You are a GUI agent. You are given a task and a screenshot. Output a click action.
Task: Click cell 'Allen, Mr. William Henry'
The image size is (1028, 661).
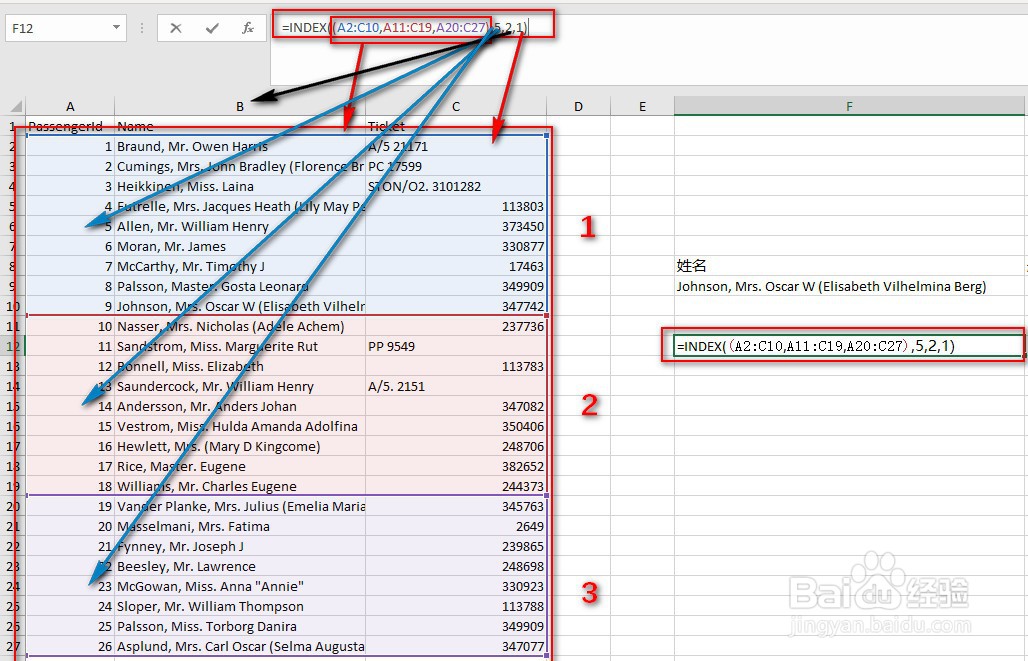[240, 226]
